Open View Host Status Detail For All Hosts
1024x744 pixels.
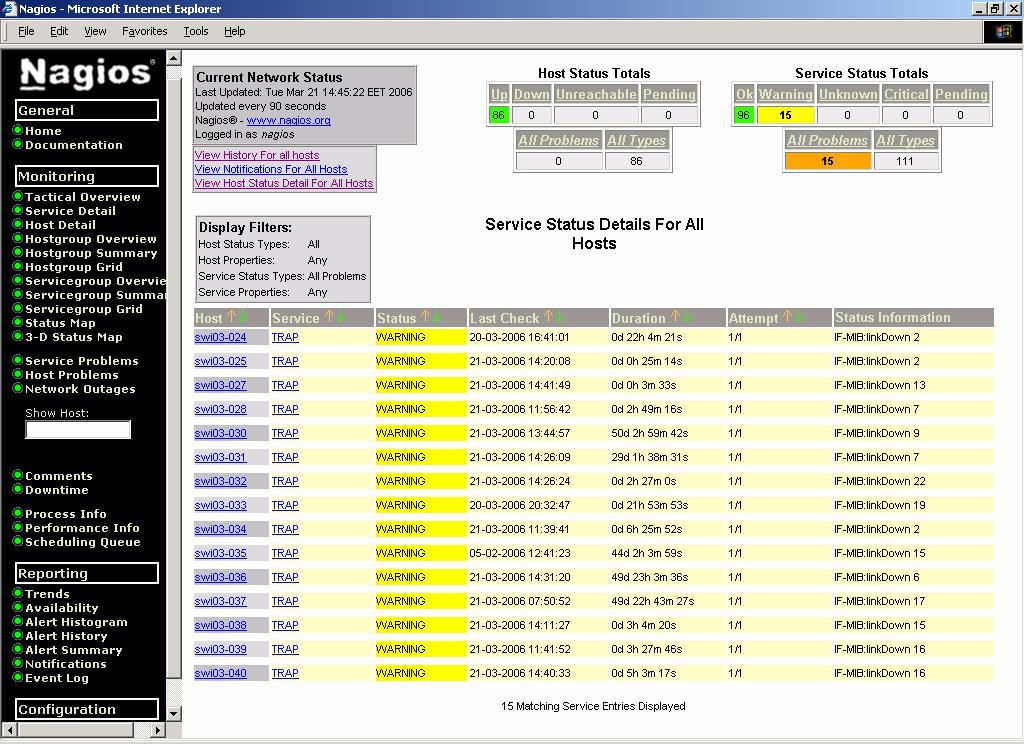(284, 184)
